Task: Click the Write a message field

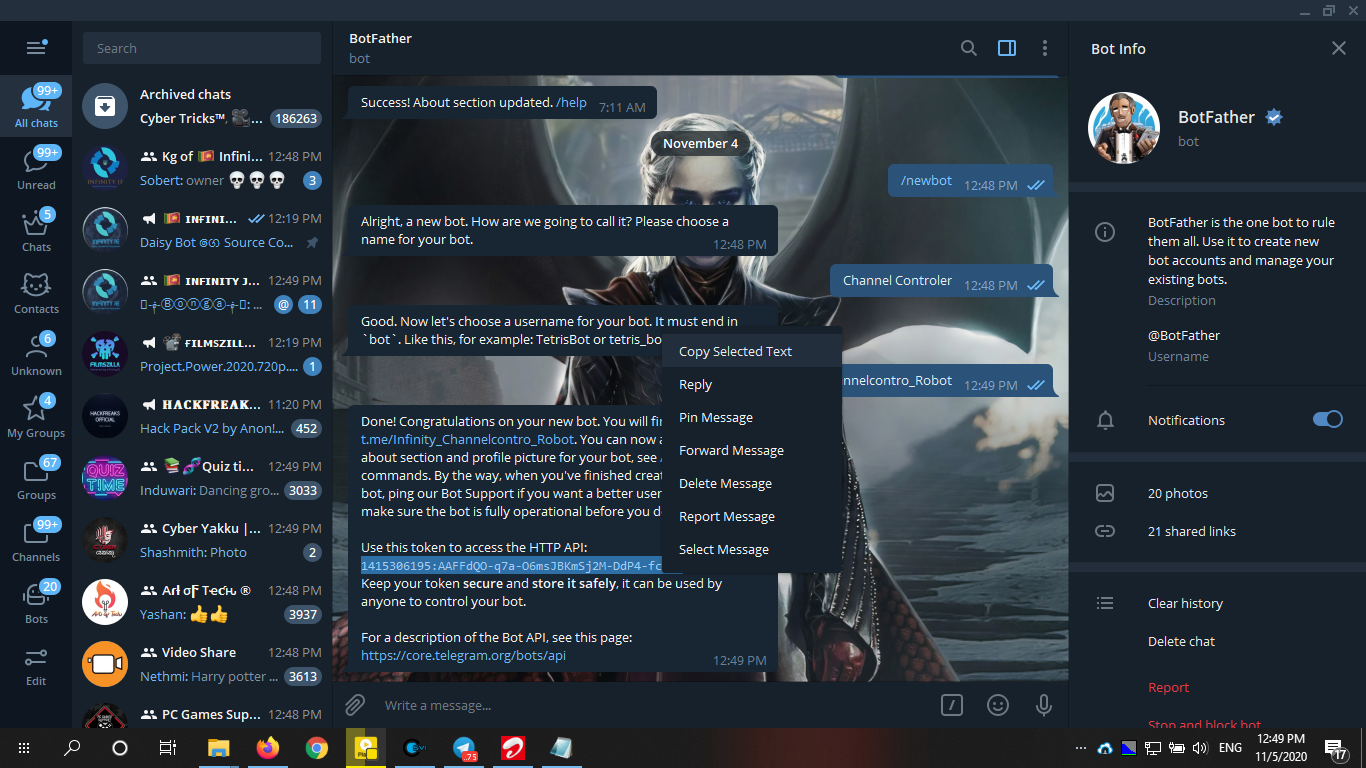Action: (x=655, y=705)
